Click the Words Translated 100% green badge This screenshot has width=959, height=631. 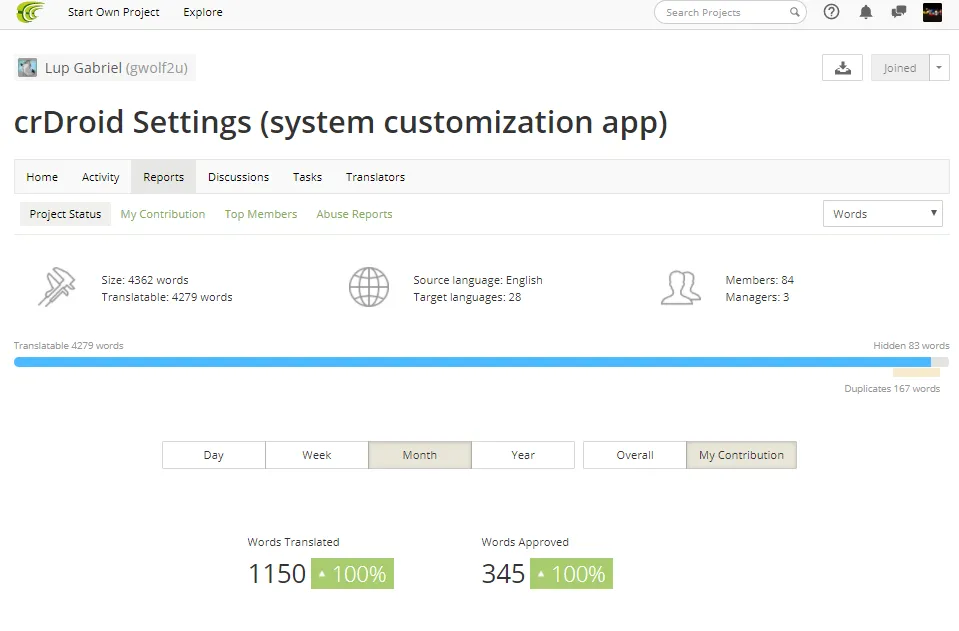[352, 574]
